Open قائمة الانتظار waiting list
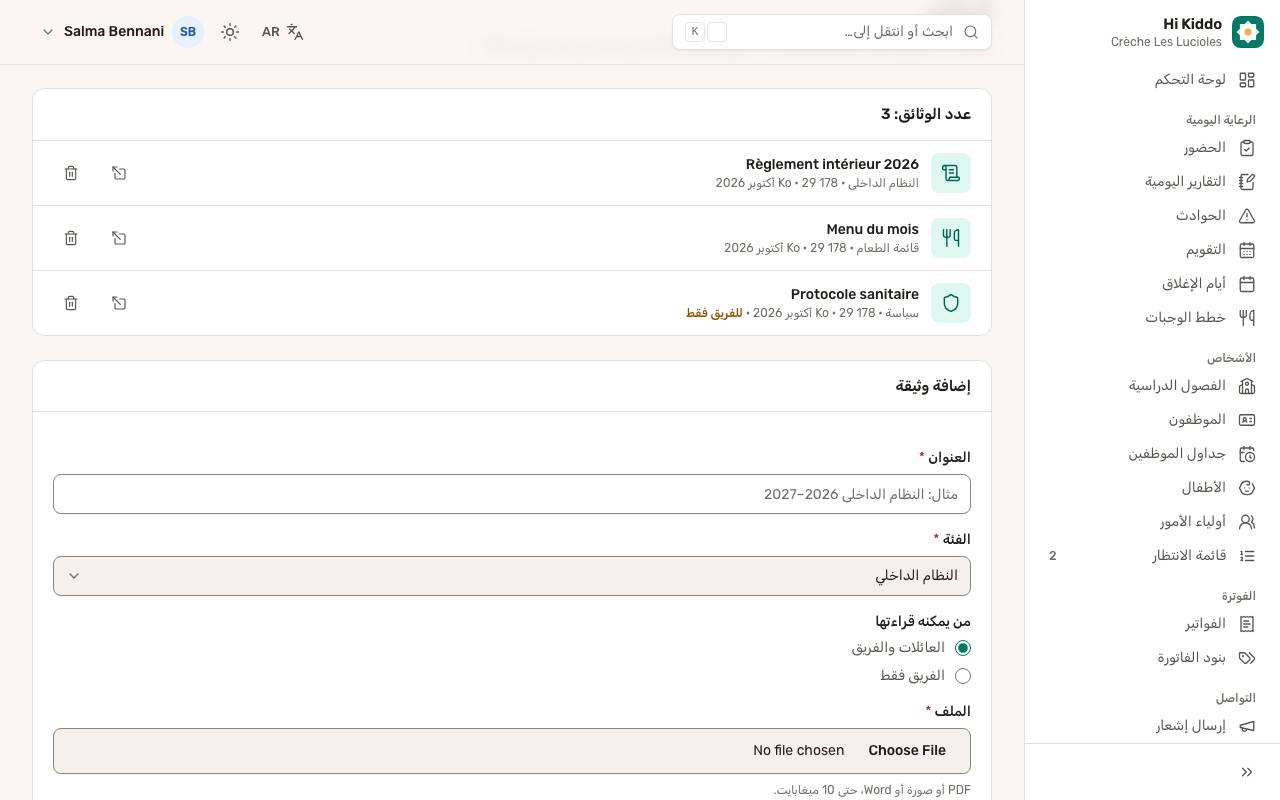Viewport: 1280px width, 800px height. pyautogui.click(x=1152, y=556)
